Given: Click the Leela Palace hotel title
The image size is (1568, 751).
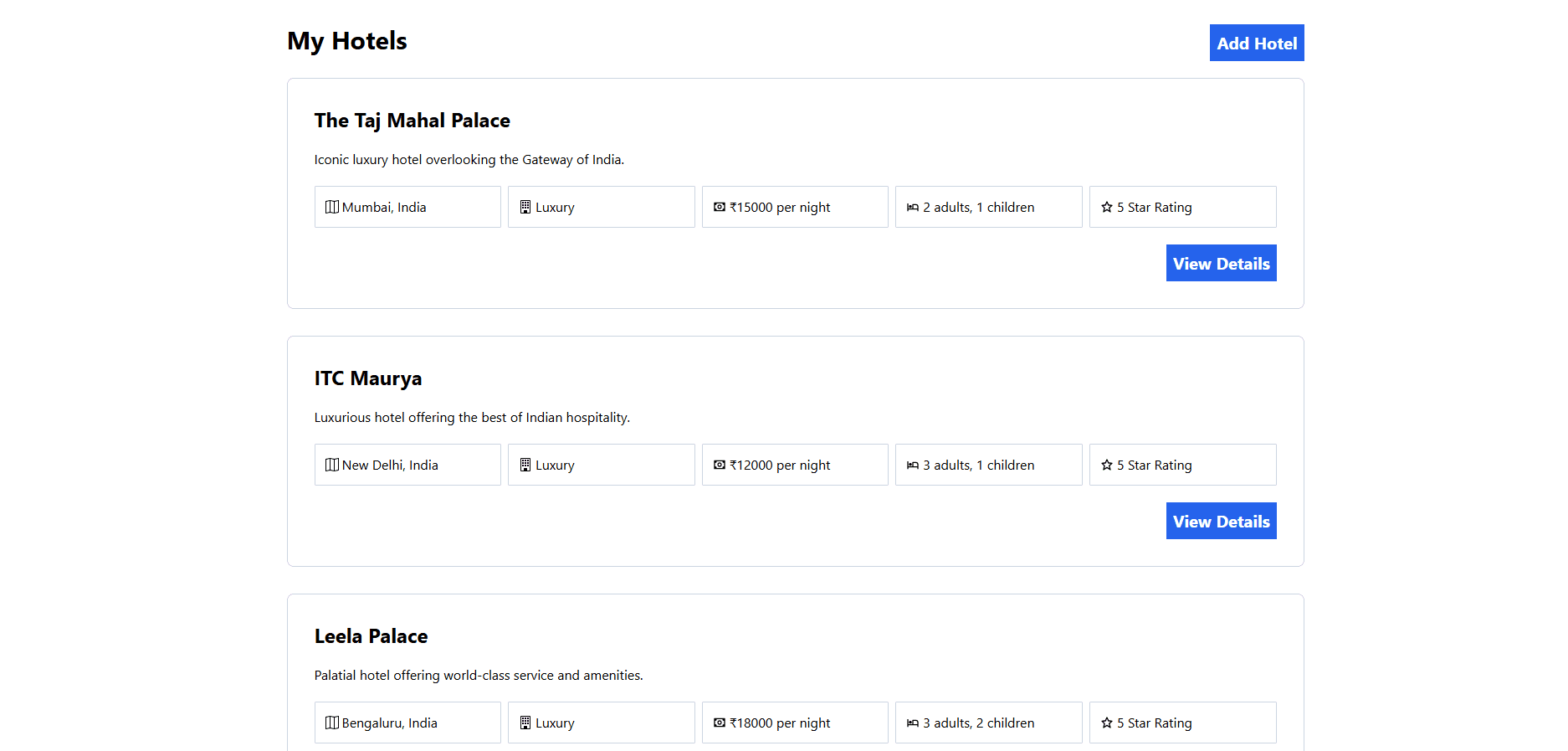Looking at the screenshot, I should [x=372, y=636].
